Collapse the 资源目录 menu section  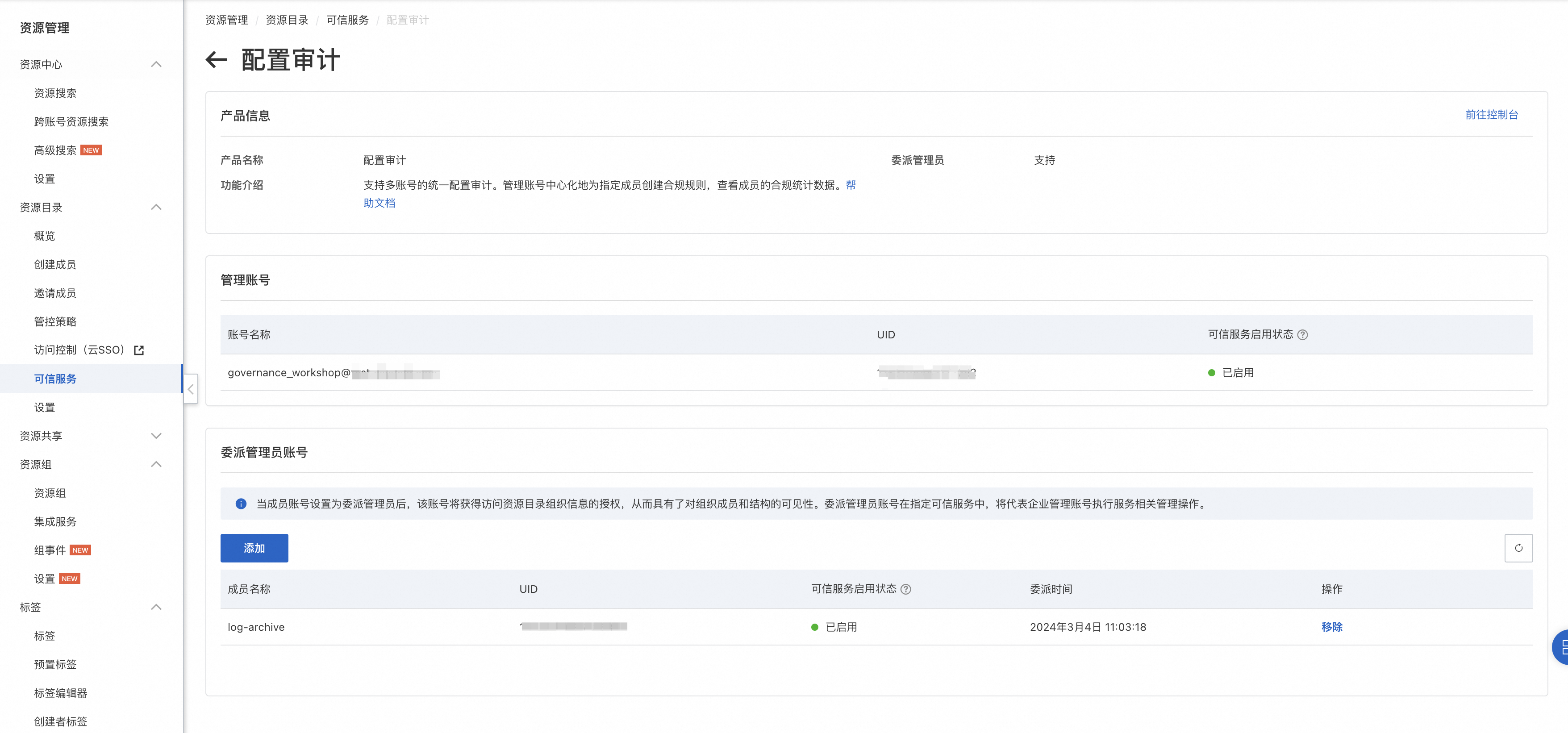click(x=156, y=207)
